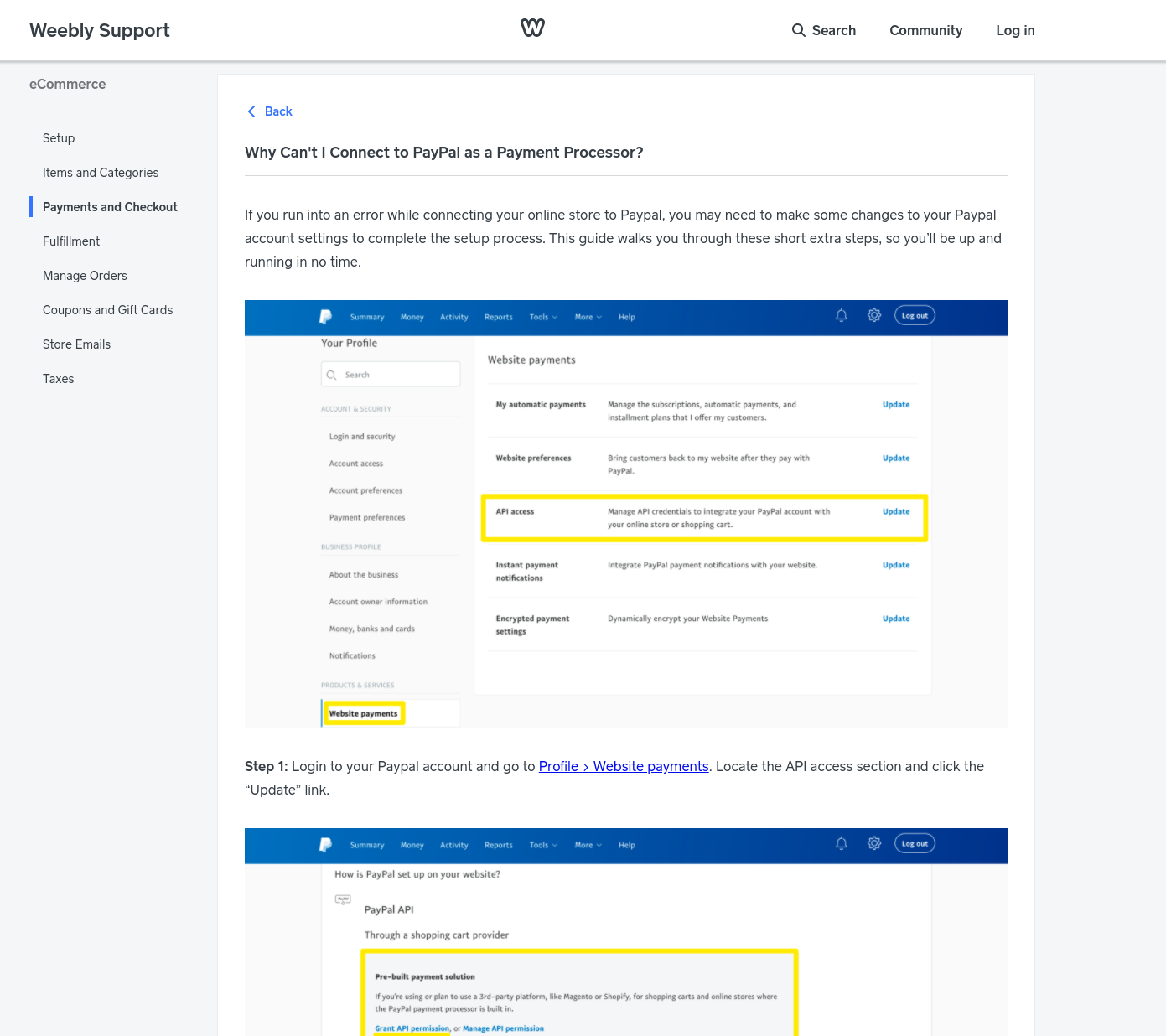
Task: Open the Community page
Action: (925, 30)
